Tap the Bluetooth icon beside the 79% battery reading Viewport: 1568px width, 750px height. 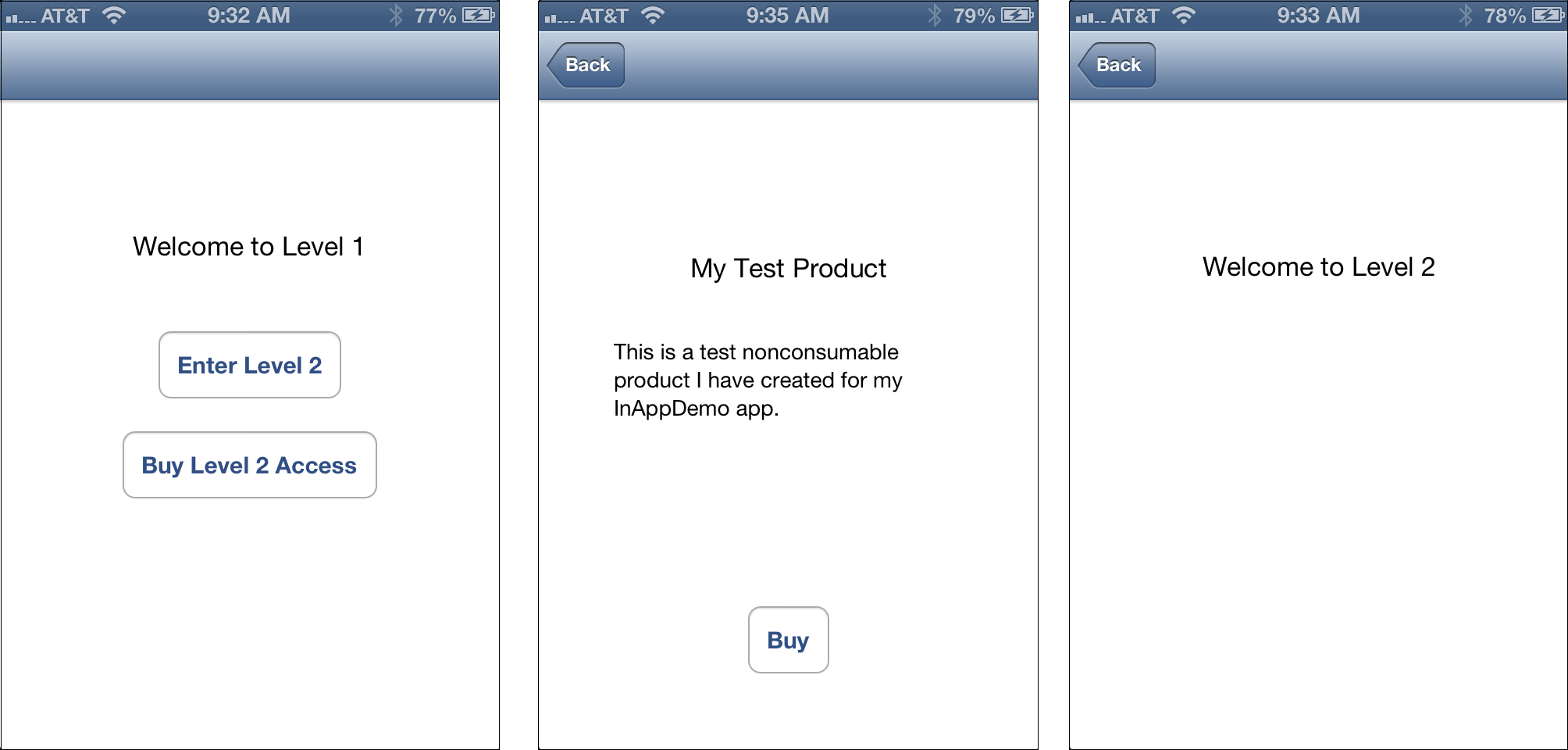click(x=935, y=15)
